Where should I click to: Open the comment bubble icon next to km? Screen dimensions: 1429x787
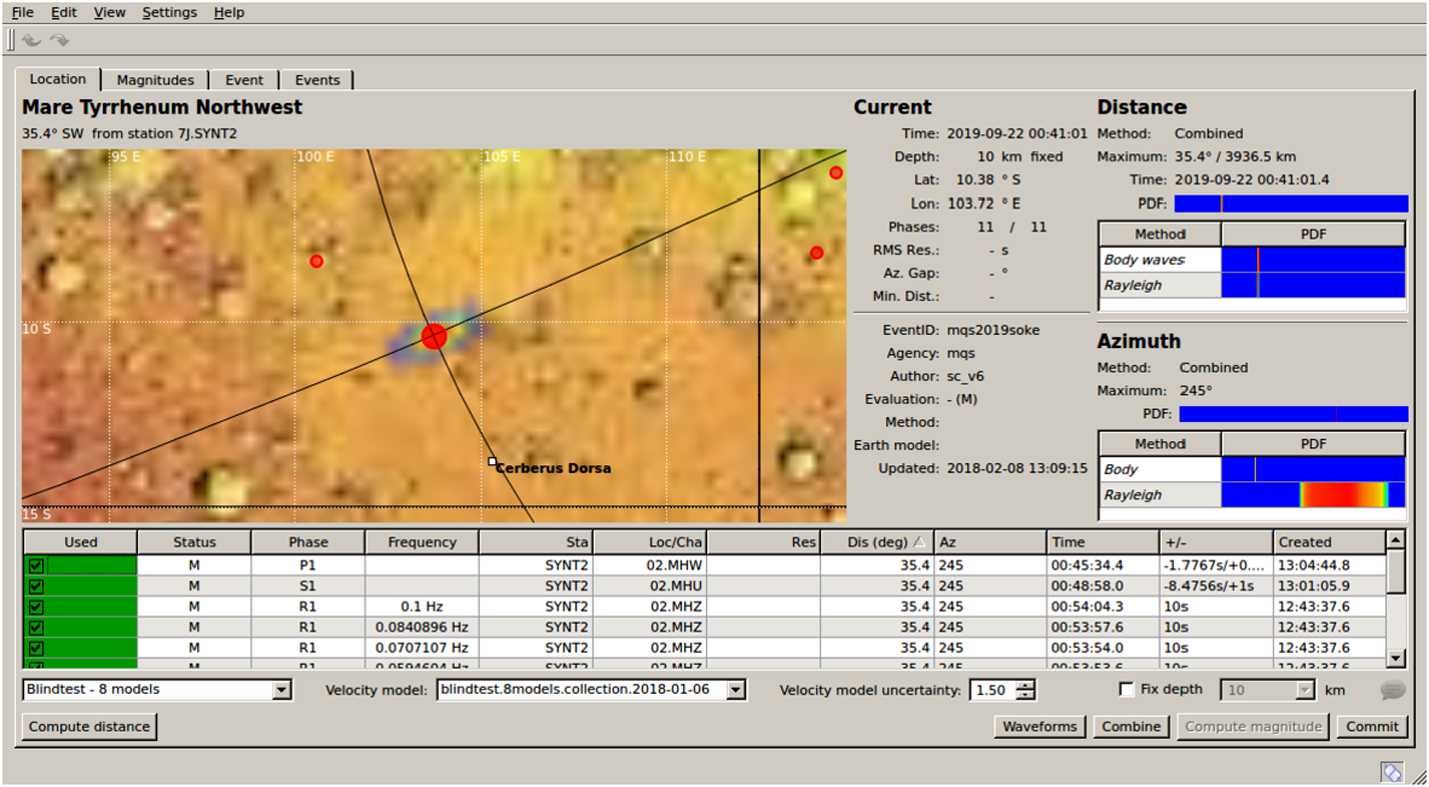(x=1391, y=690)
